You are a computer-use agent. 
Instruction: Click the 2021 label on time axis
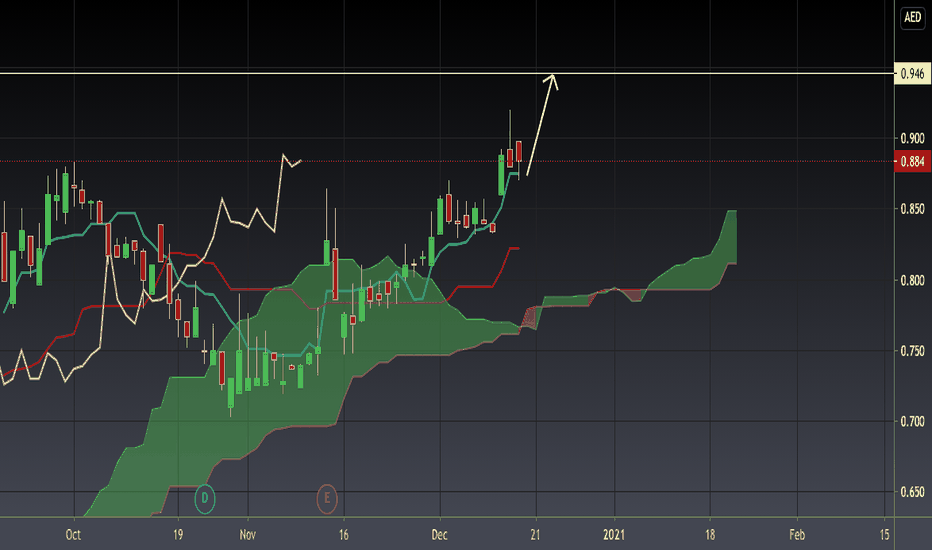614,535
